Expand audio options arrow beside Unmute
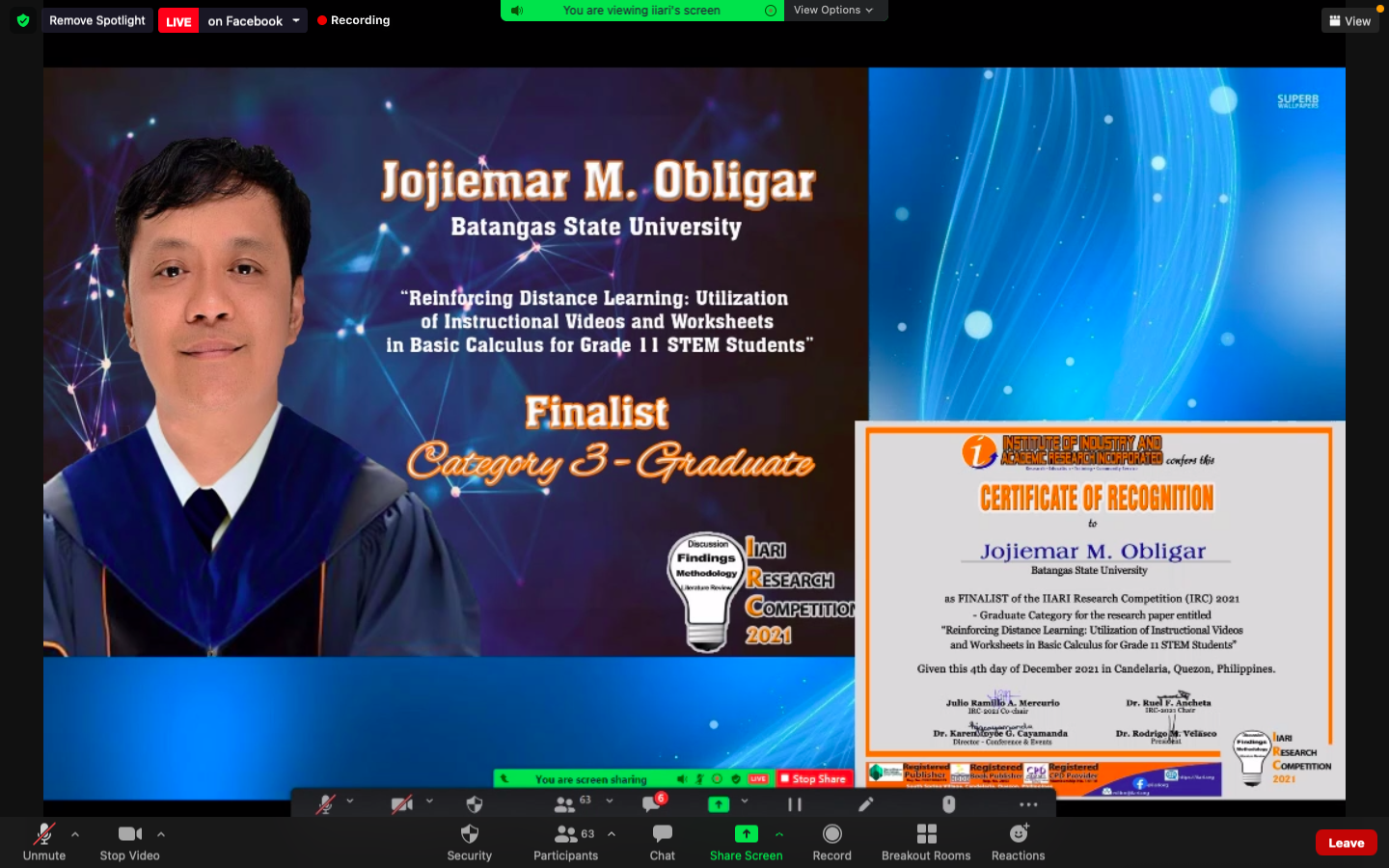 (75, 834)
